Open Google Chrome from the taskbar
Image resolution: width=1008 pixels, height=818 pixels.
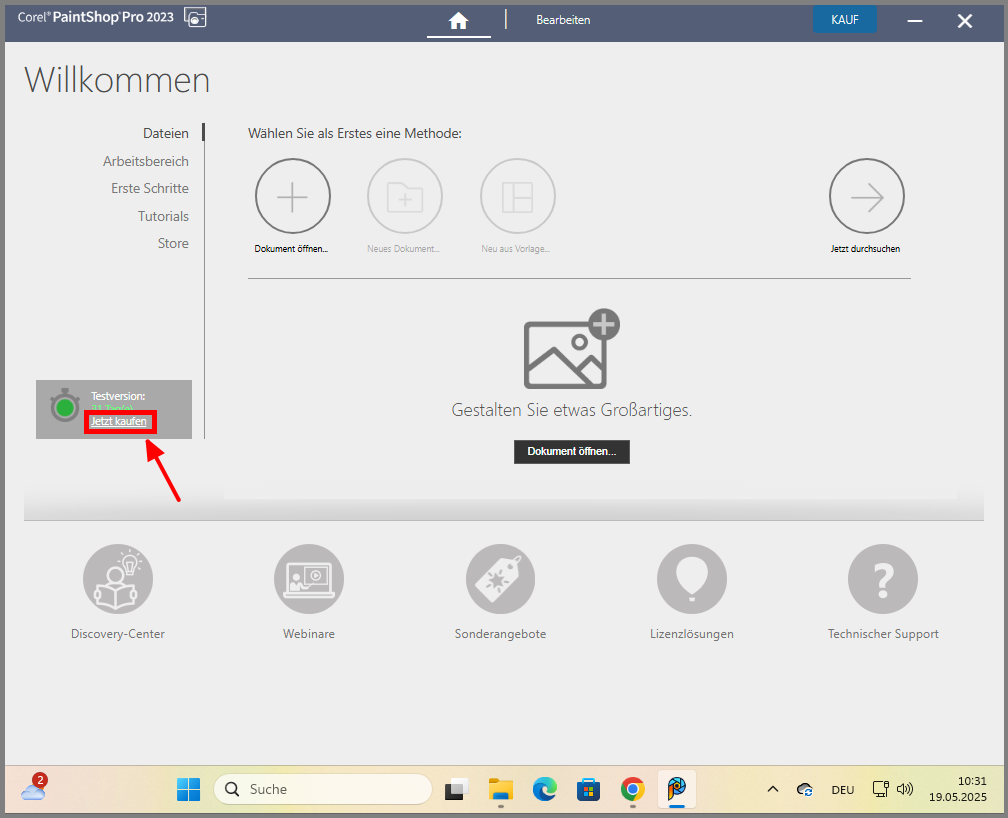(x=632, y=789)
